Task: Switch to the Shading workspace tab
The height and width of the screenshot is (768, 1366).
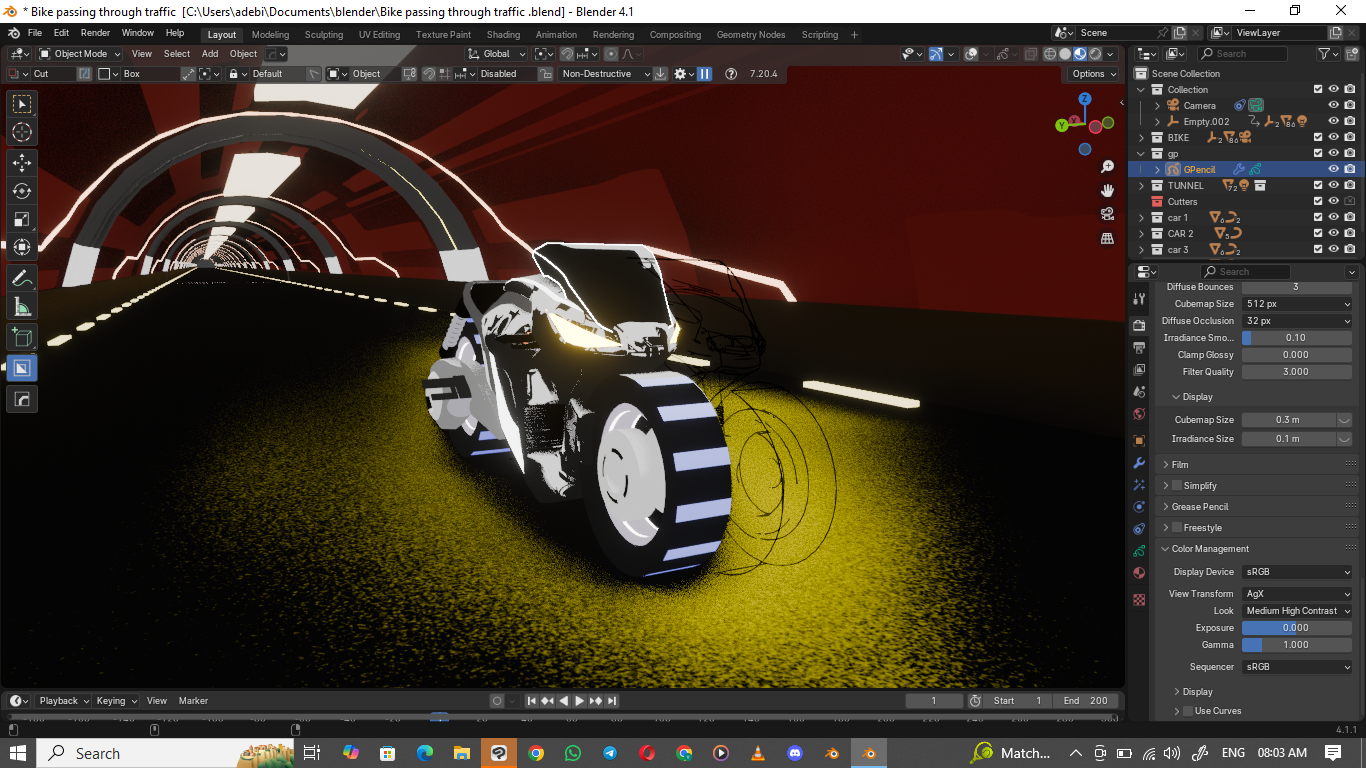Action: click(x=503, y=34)
